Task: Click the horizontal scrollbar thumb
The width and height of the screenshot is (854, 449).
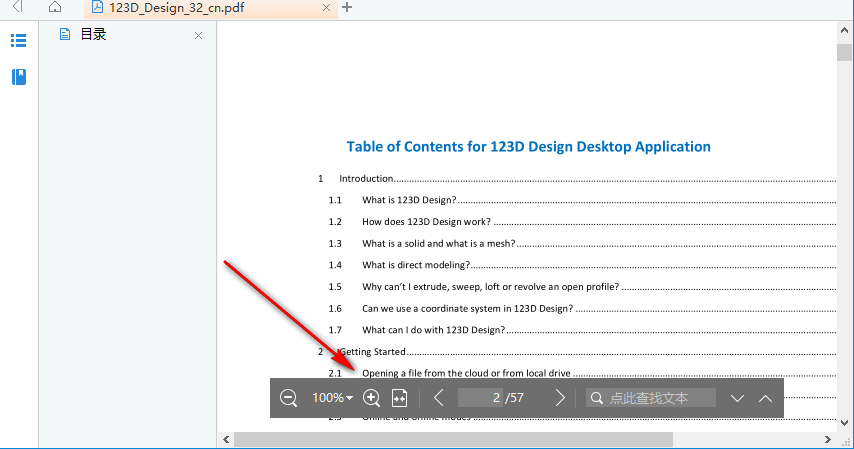Action: tap(453, 439)
